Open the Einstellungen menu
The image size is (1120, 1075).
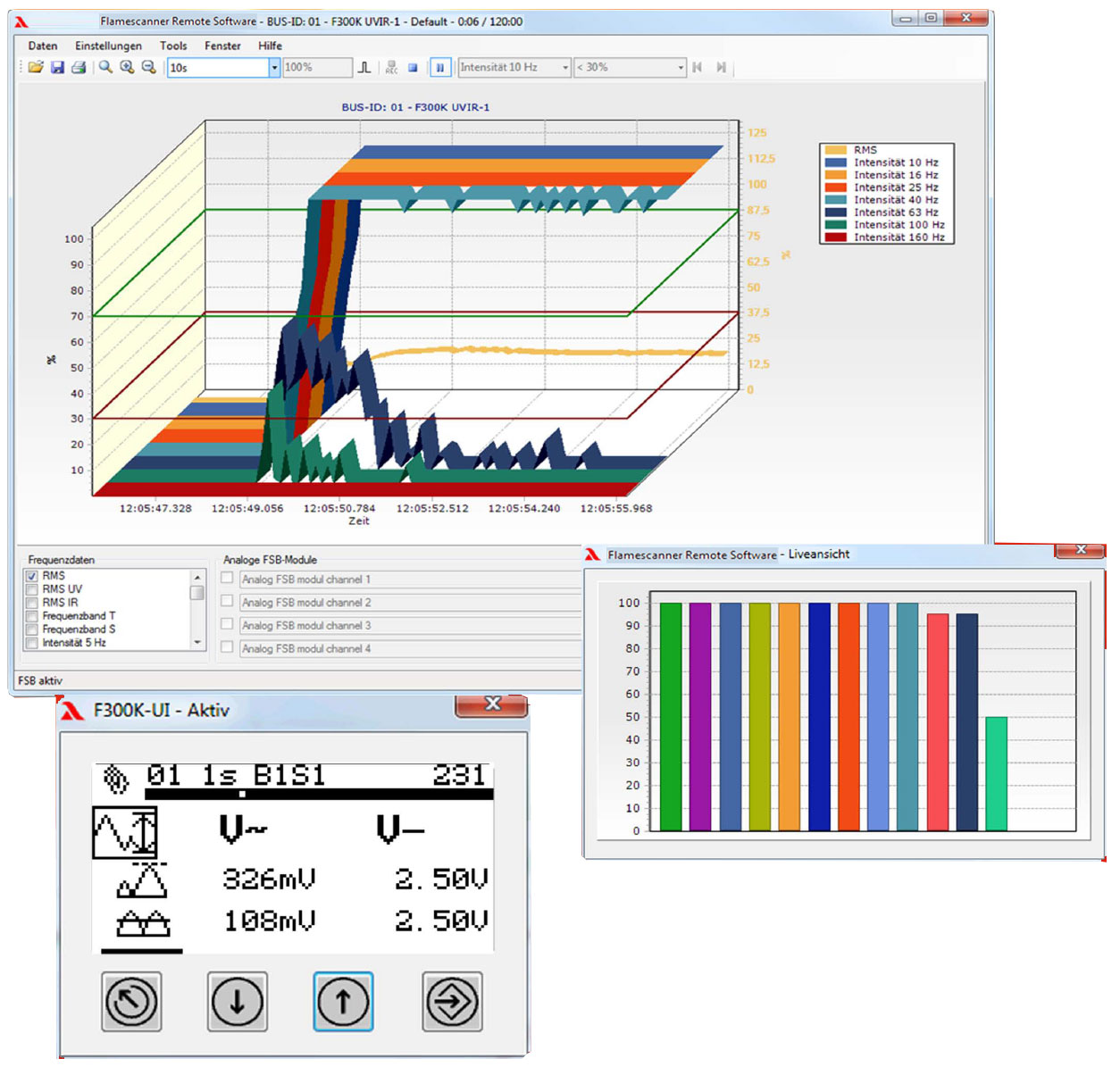[108, 46]
